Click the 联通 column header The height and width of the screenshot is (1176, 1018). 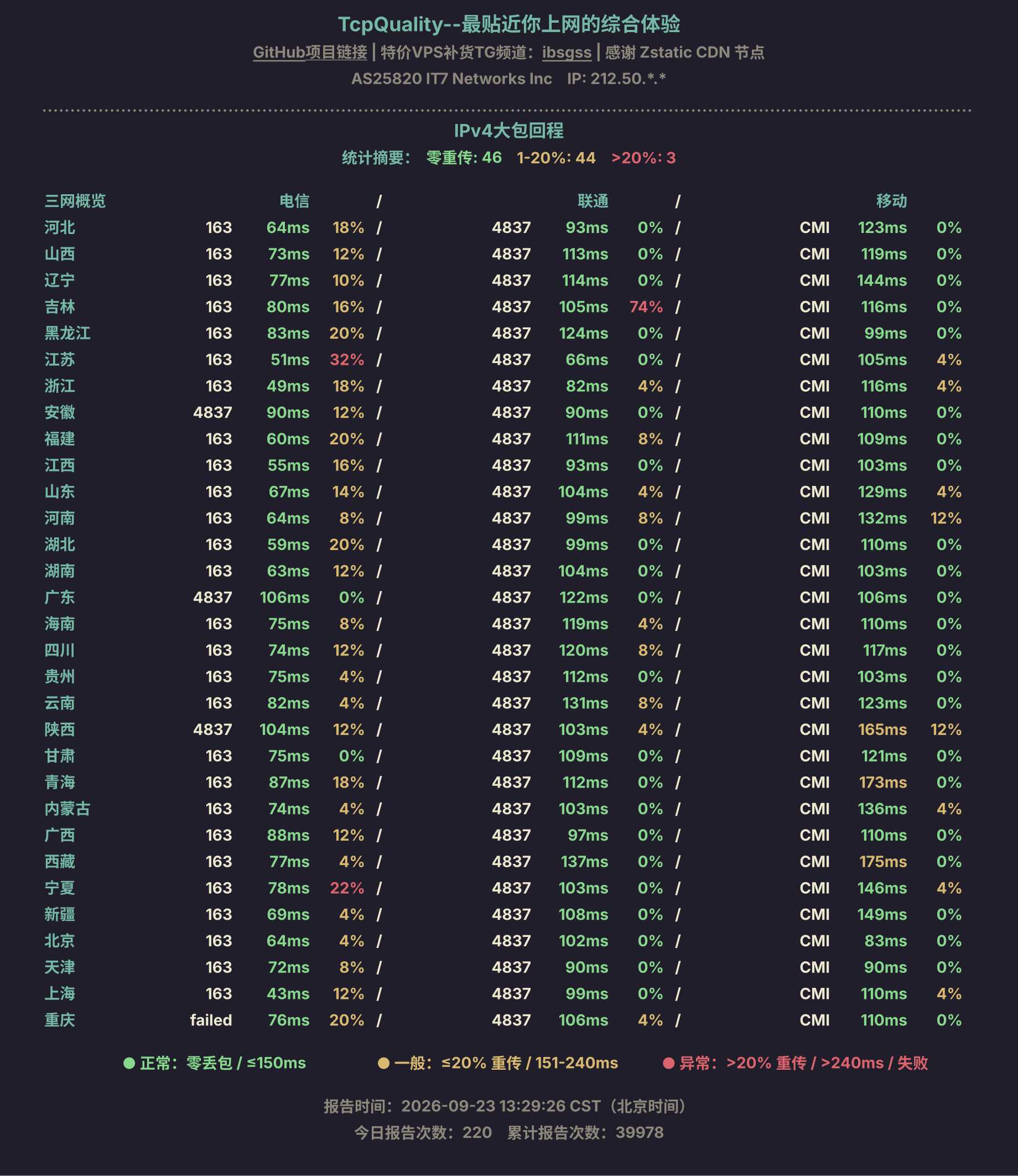tap(593, 200)
